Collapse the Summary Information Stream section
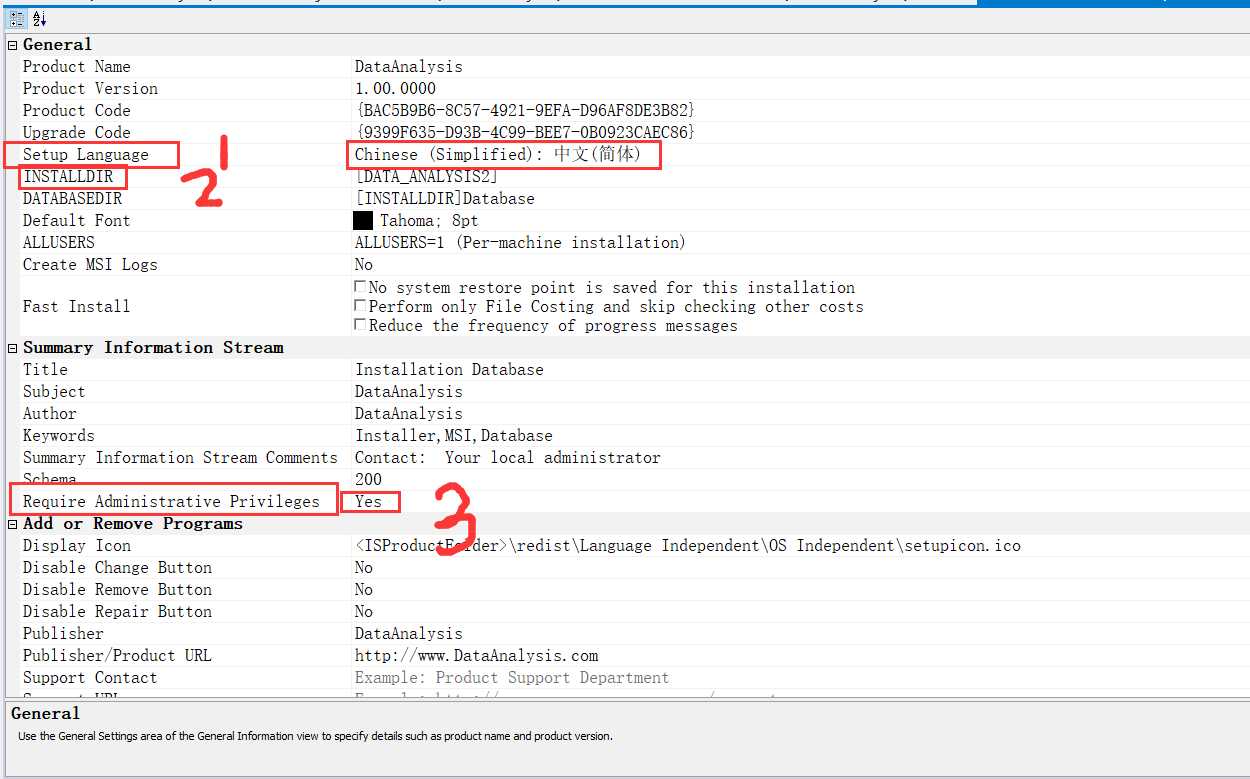Viewport: 1250px width, 779px height. pyautogui.click(x=13, y=348)
